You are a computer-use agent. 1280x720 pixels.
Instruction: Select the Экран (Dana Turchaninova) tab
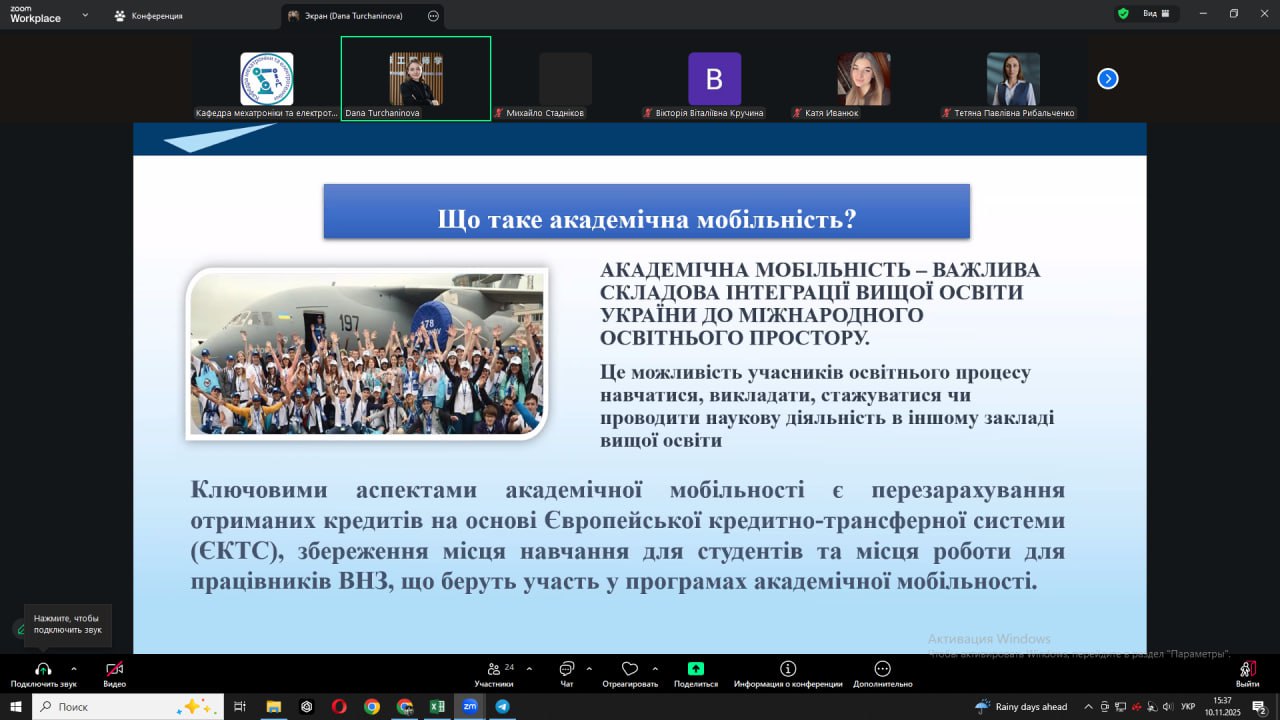pyautogui.click(x=355, y=16)
